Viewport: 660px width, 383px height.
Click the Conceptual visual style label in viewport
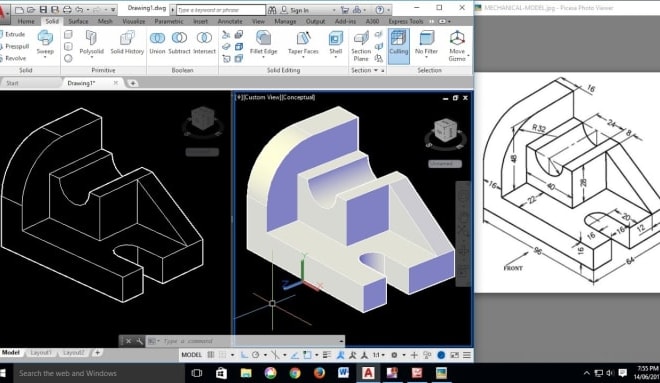[298, 97]
